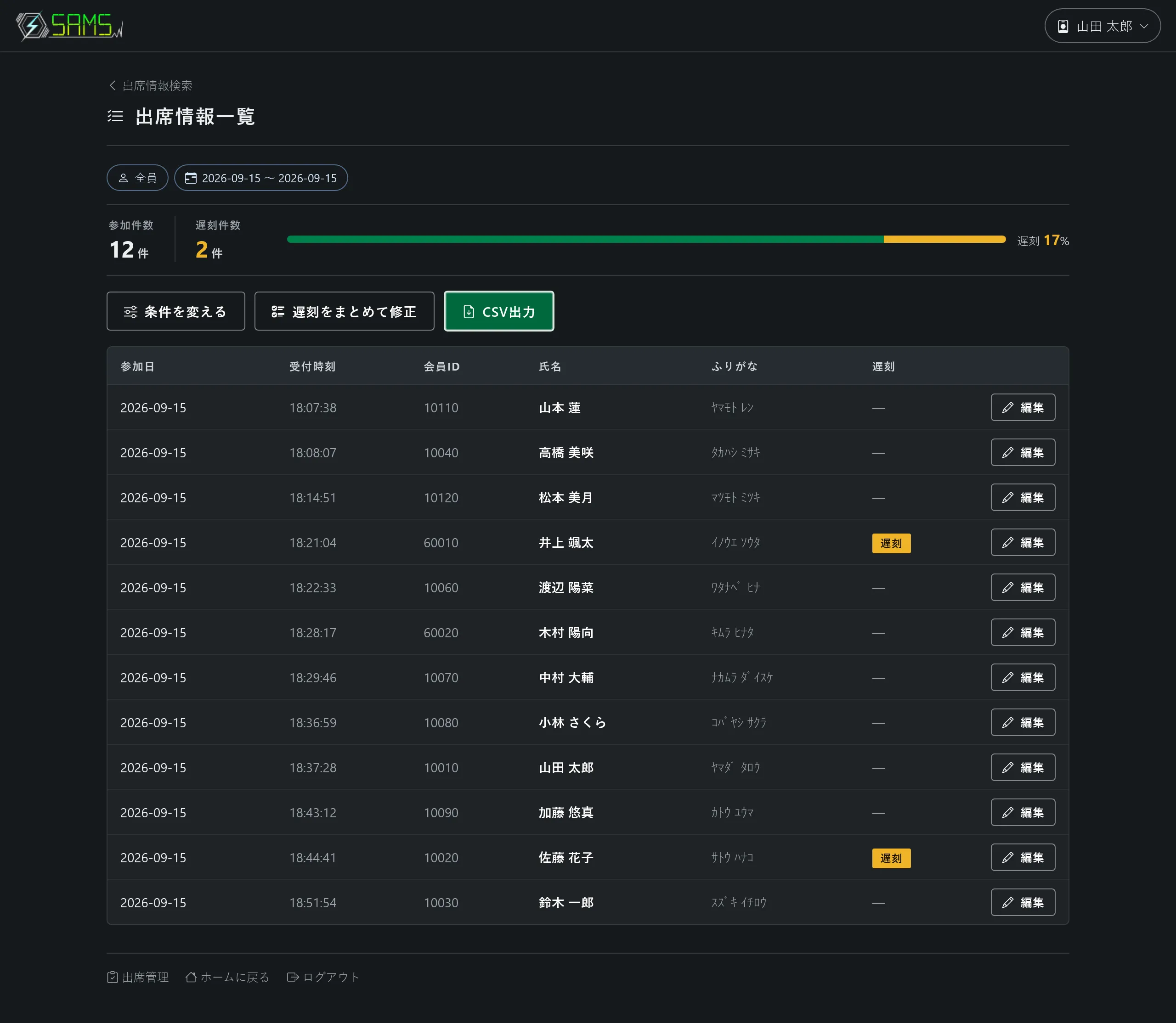Viewport: 1176px width, 1023px height.
Task: Click the 遅刻 column header
Action: [x=883, y=366]
